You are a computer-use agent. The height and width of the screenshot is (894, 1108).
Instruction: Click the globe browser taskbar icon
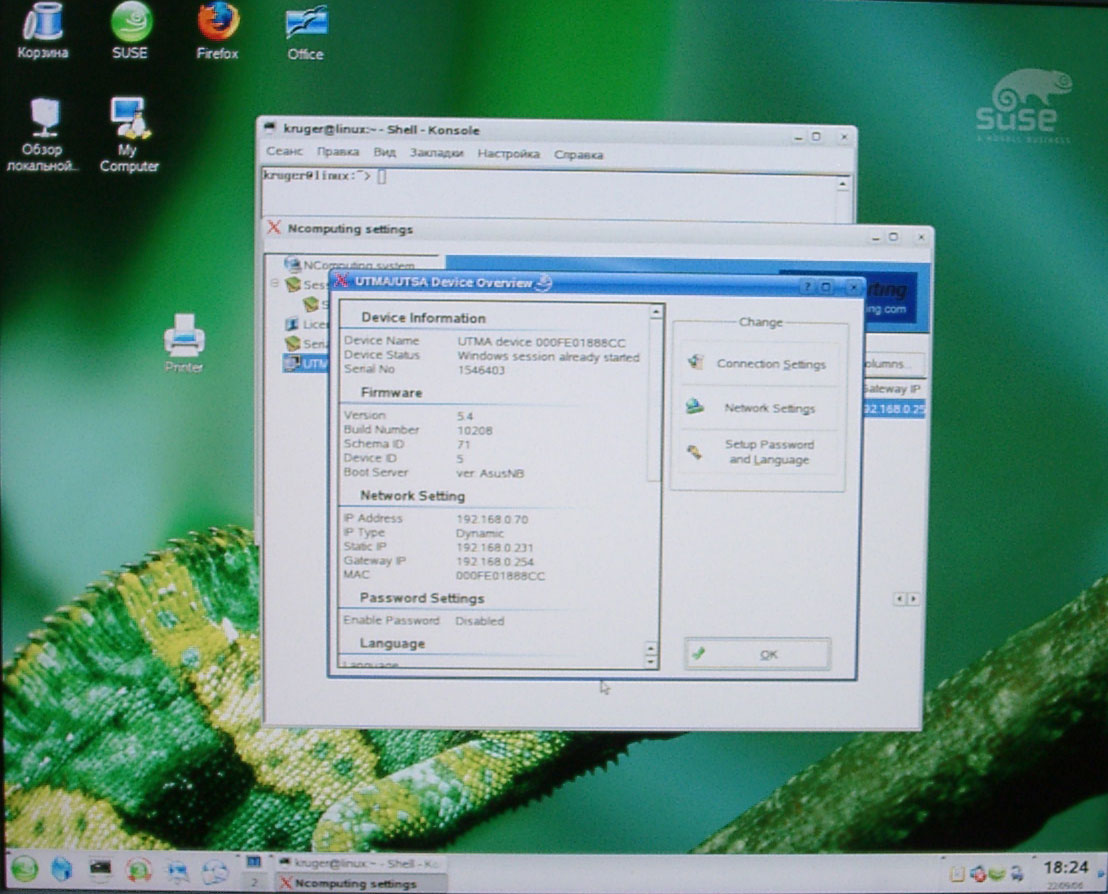[215, 872]
